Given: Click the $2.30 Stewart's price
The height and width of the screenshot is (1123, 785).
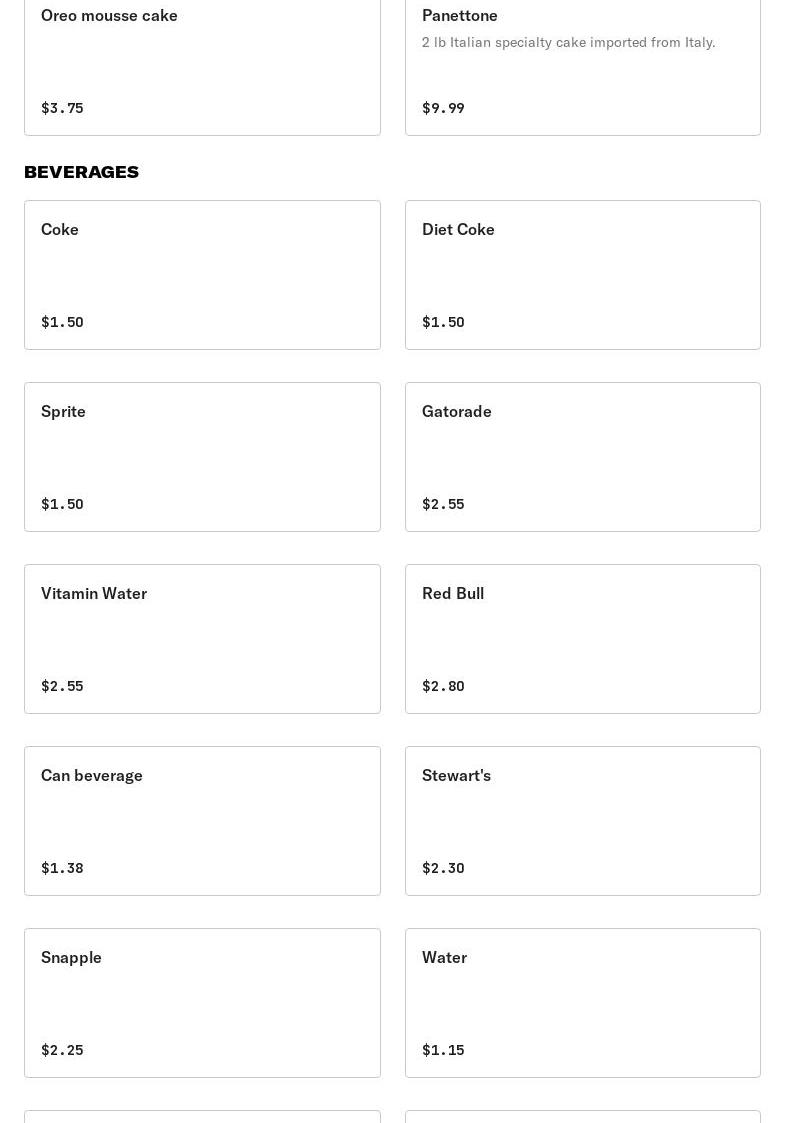Looking at the screenshot, I should coord(443,868).
